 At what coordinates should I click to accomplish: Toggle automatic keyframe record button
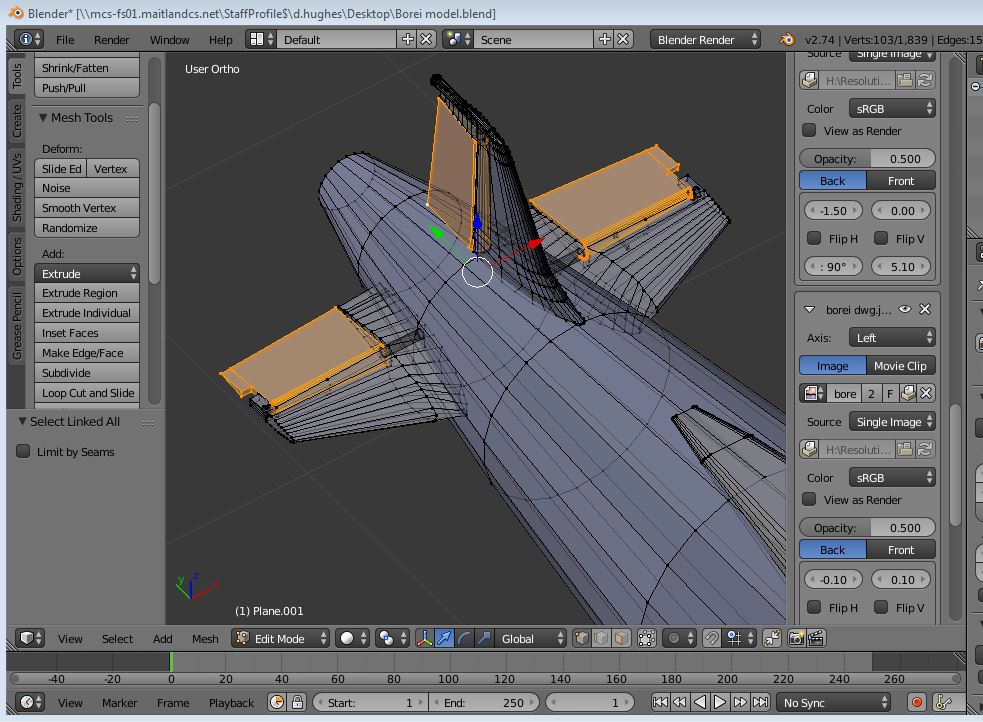[917, 702]
